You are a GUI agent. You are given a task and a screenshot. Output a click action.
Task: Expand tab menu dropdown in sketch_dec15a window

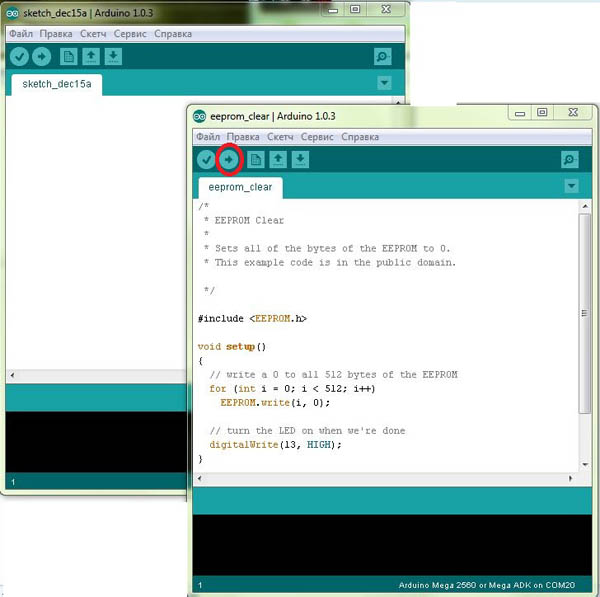click(x=384, y=83)
